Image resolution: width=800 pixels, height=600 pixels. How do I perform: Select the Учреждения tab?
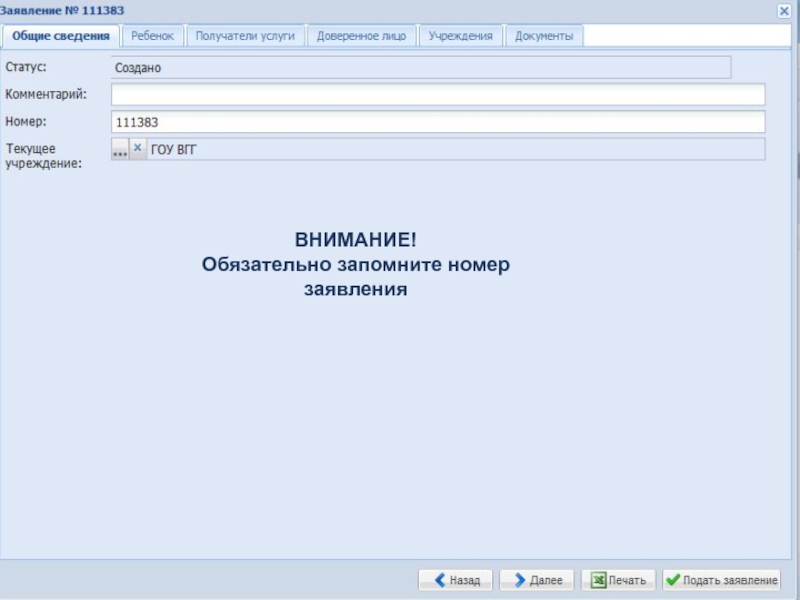(460, 36)
